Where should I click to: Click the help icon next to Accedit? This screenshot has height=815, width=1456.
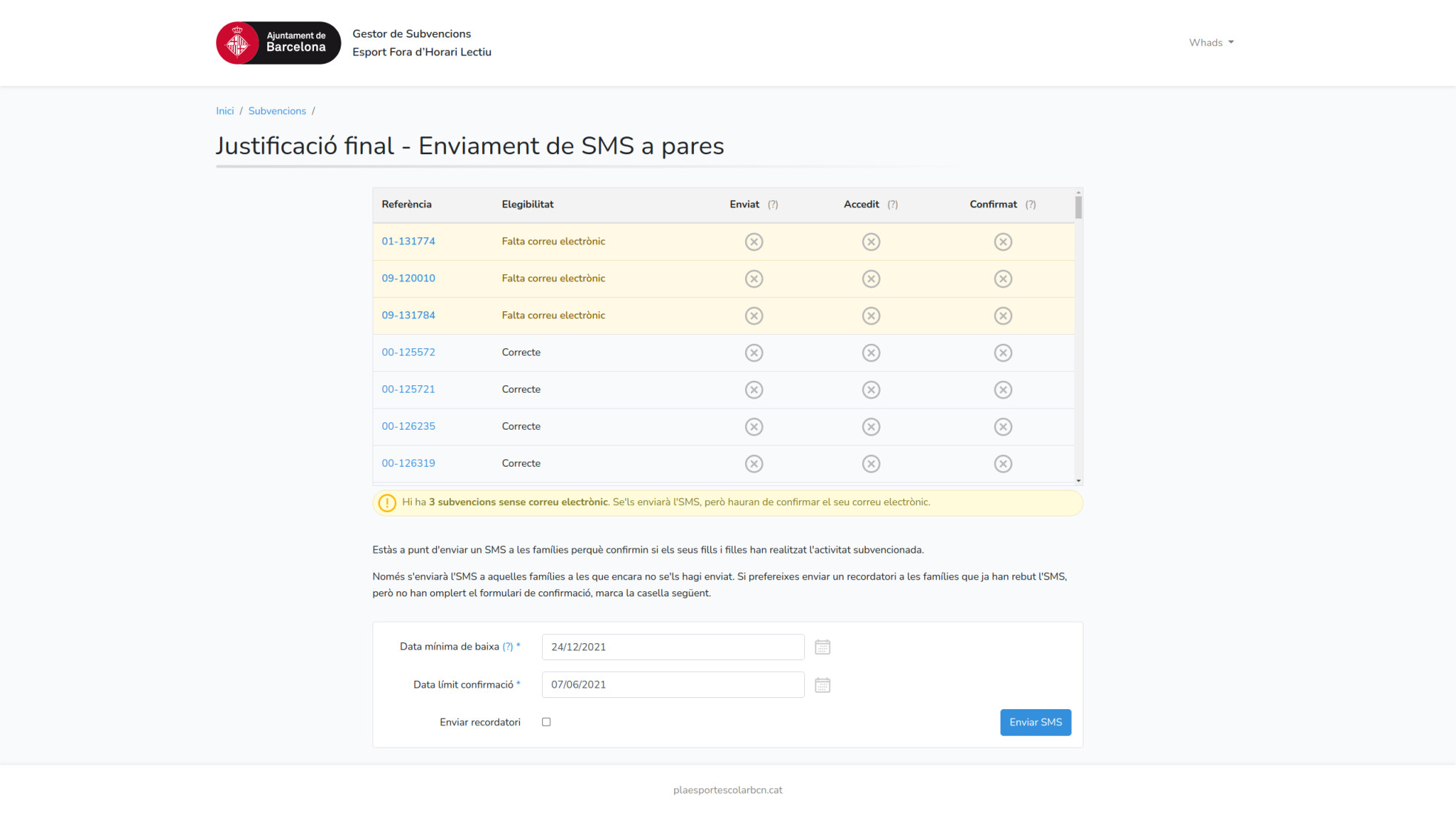click(x=892, y=204)
